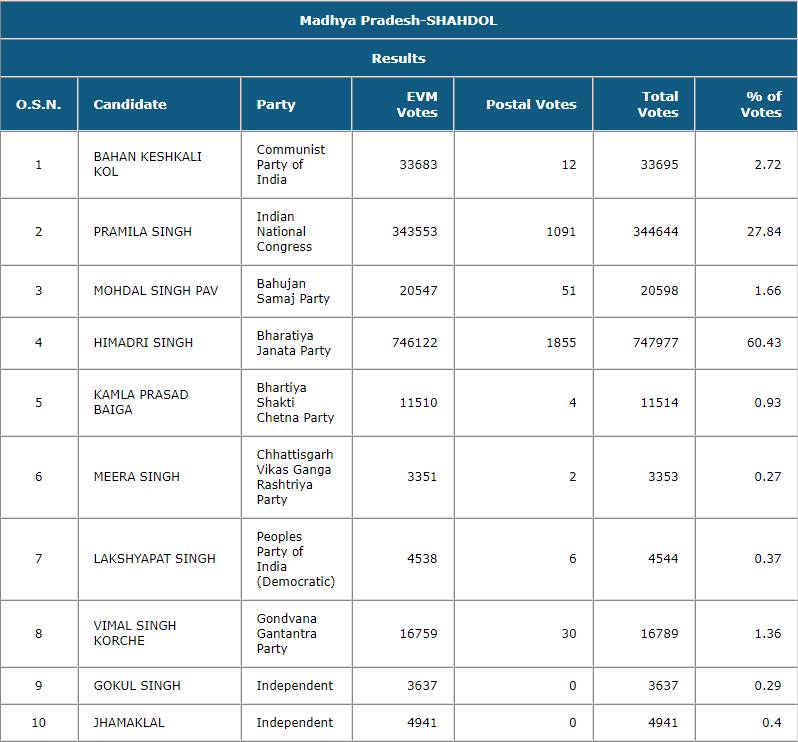Click the Candidate column header
798x742 pixels.
[x=130, y=104]
